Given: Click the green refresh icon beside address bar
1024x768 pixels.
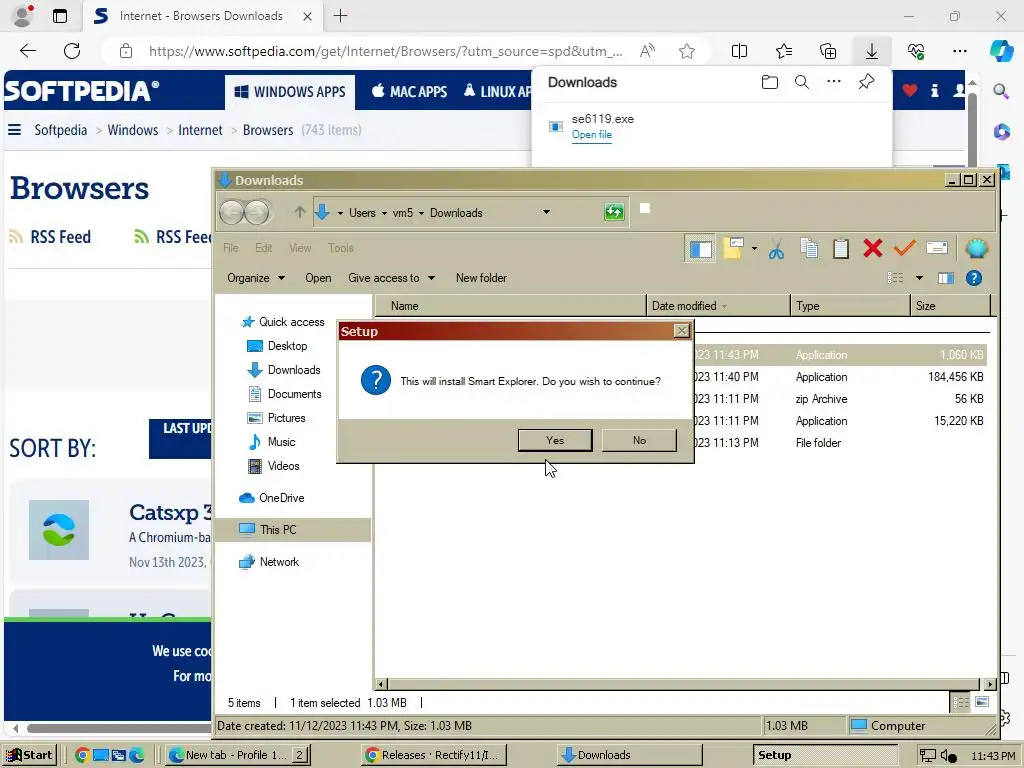Looking at the screenshot, I should (x=614, y=212).
